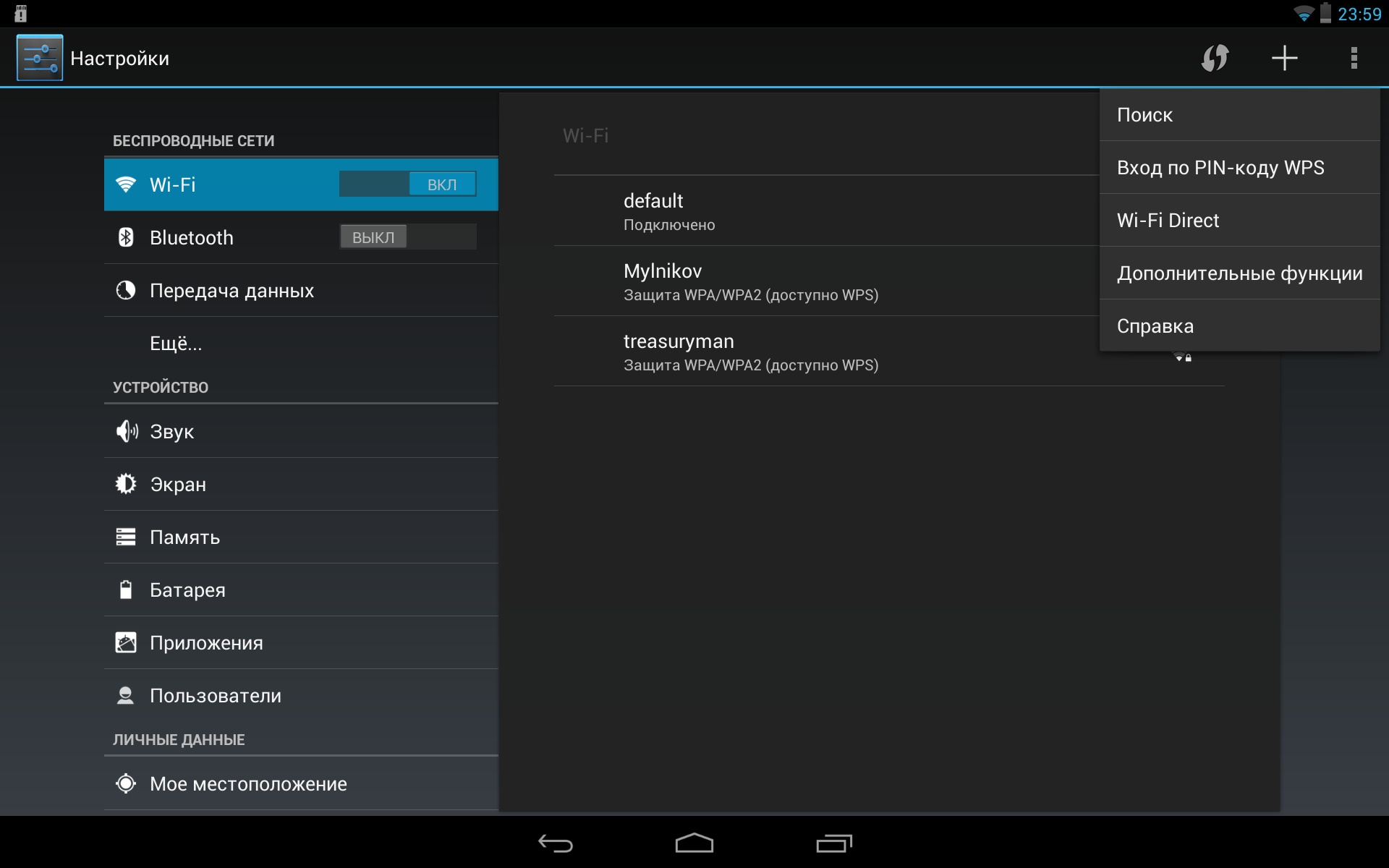Screen dimensions: 1389x868
Task: Tap the plus icon to add network
Action: coord(1284,58)
